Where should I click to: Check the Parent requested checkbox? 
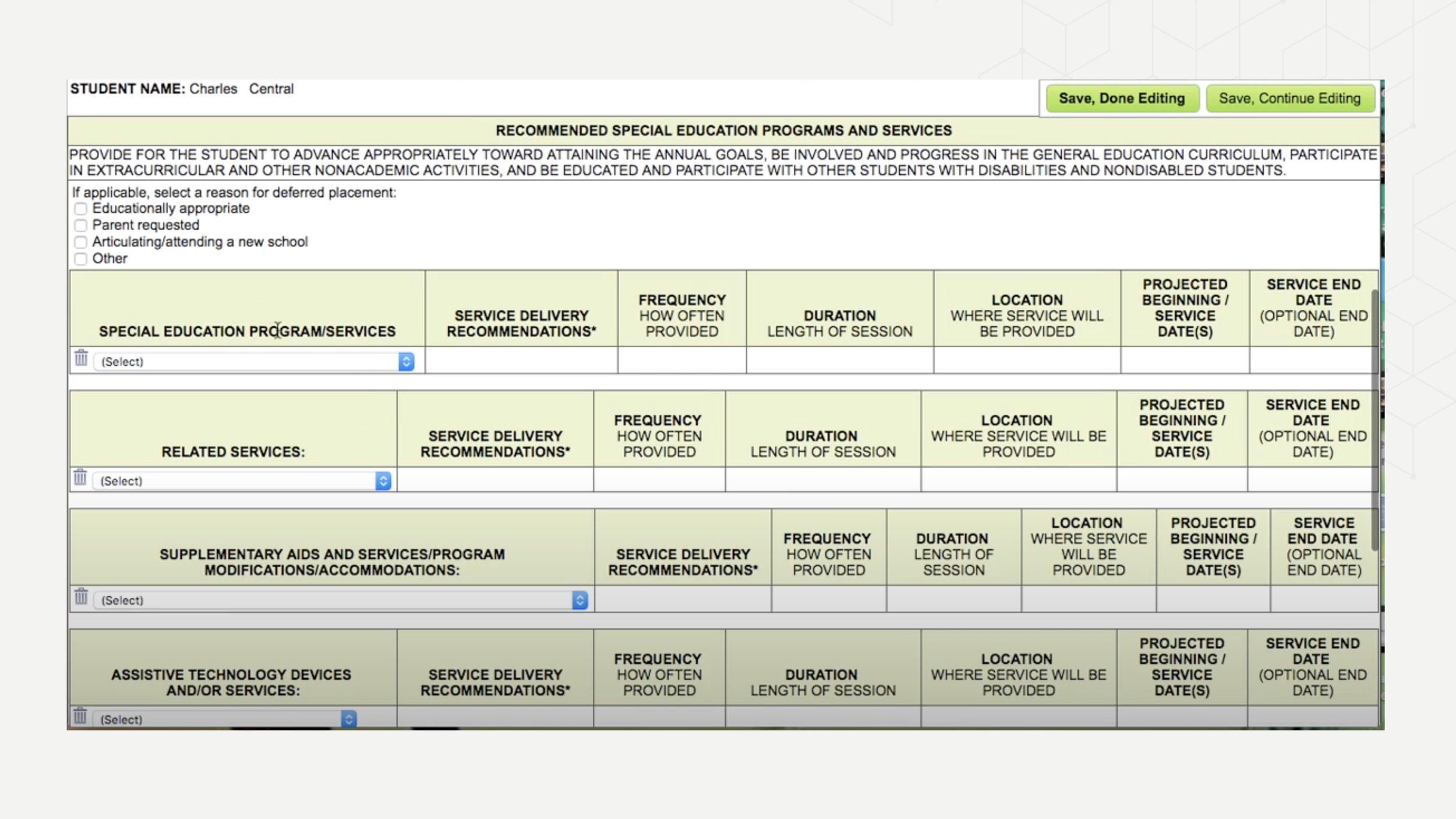click(80, 225)
